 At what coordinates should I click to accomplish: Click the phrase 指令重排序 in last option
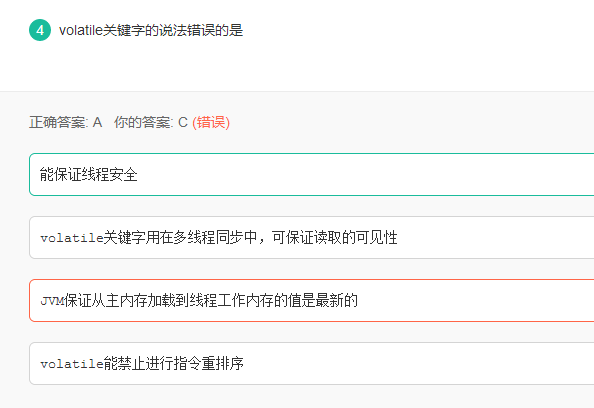pyautogui.click(x=209, y=363)
